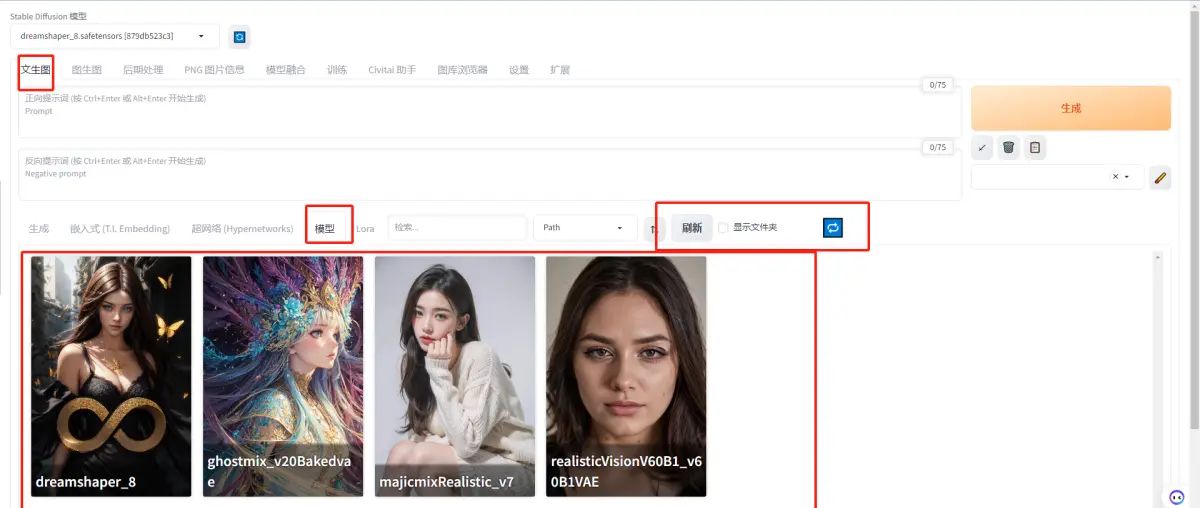This screenshot has width=1200, height=508.
Task: Click the arrow icon to read last generation parameters
Action: (x=982, y=148)
